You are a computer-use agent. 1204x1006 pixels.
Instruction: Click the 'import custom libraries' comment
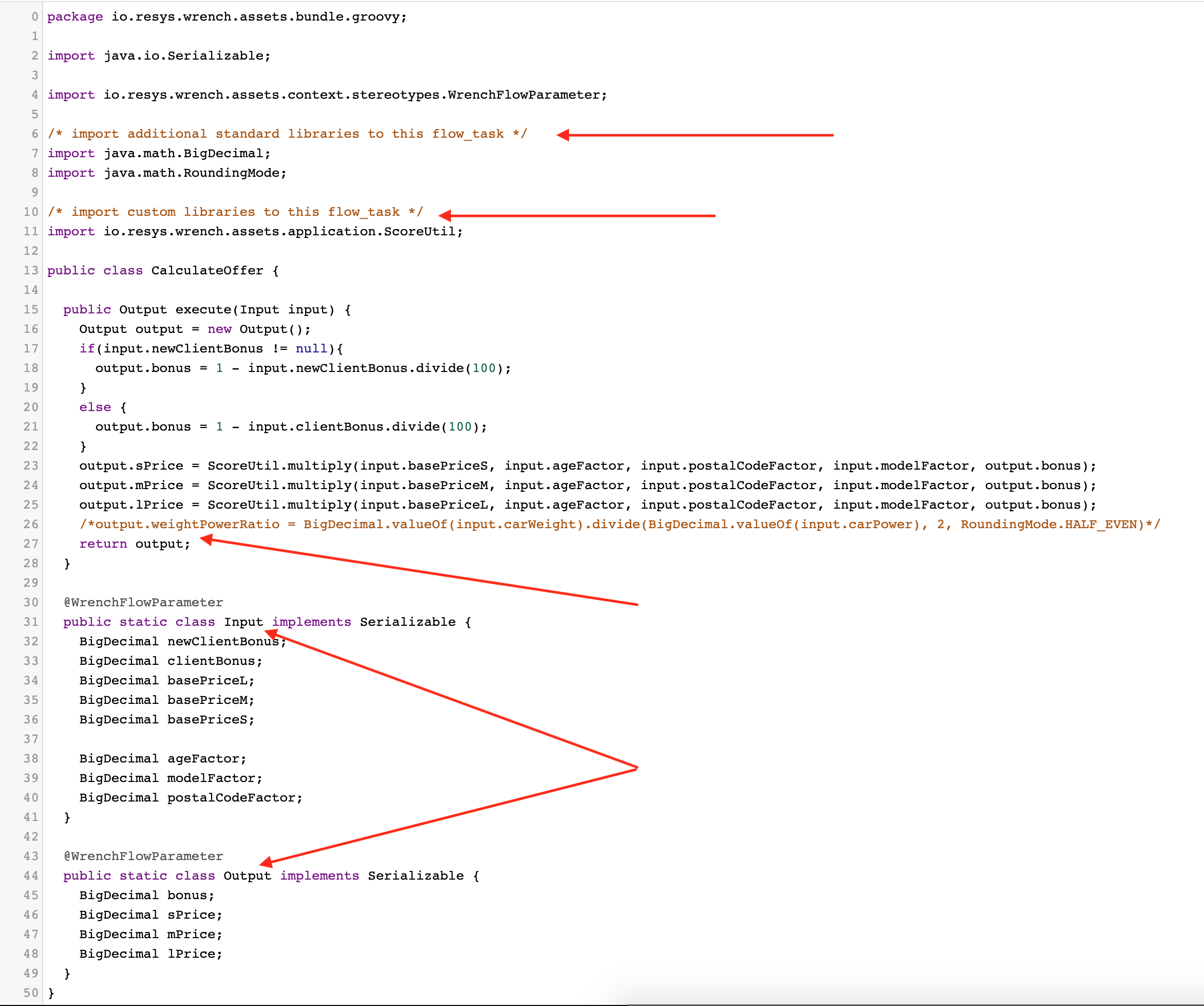[x=235, y=212]
